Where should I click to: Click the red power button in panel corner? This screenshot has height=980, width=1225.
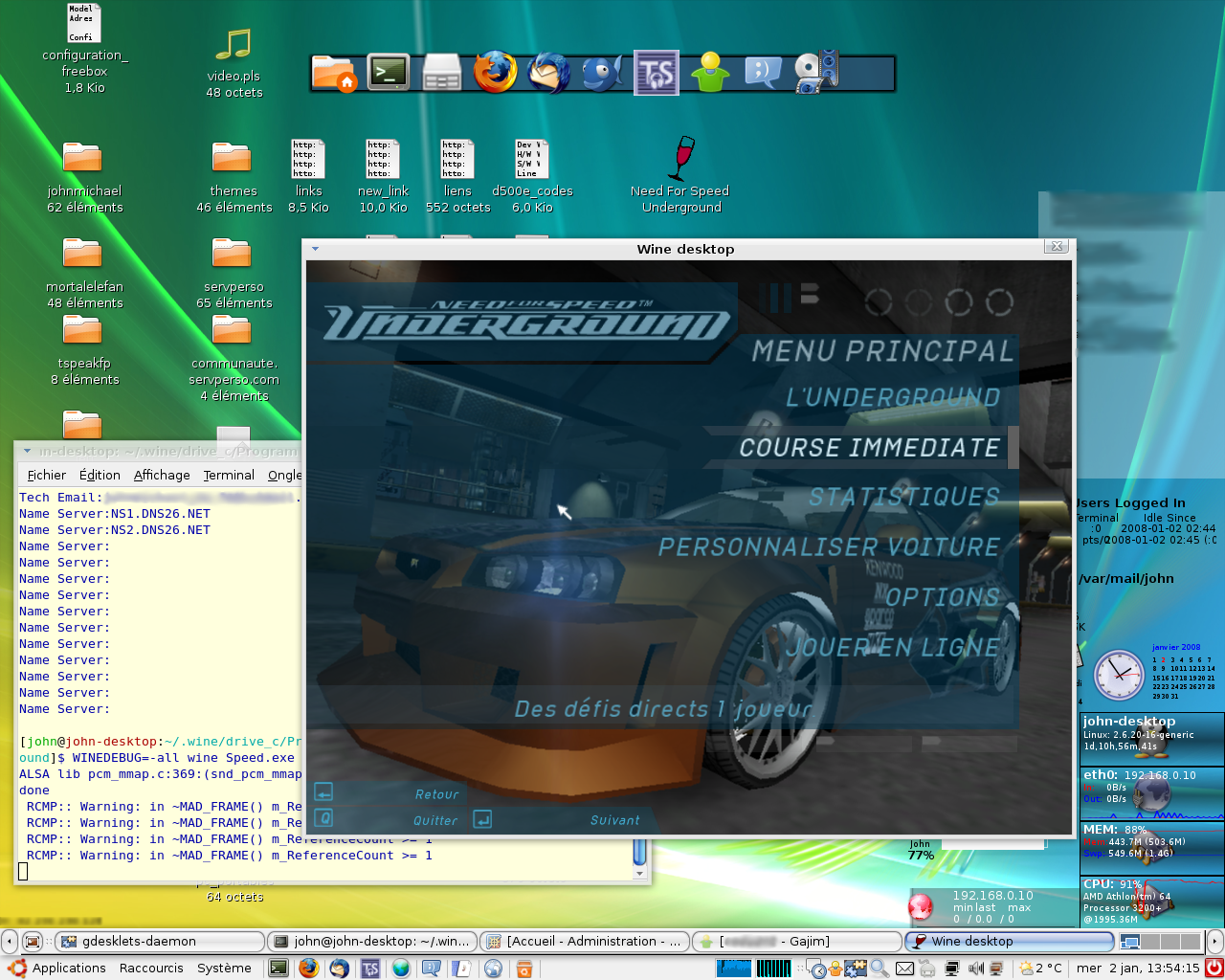[x=1214, y=968]
